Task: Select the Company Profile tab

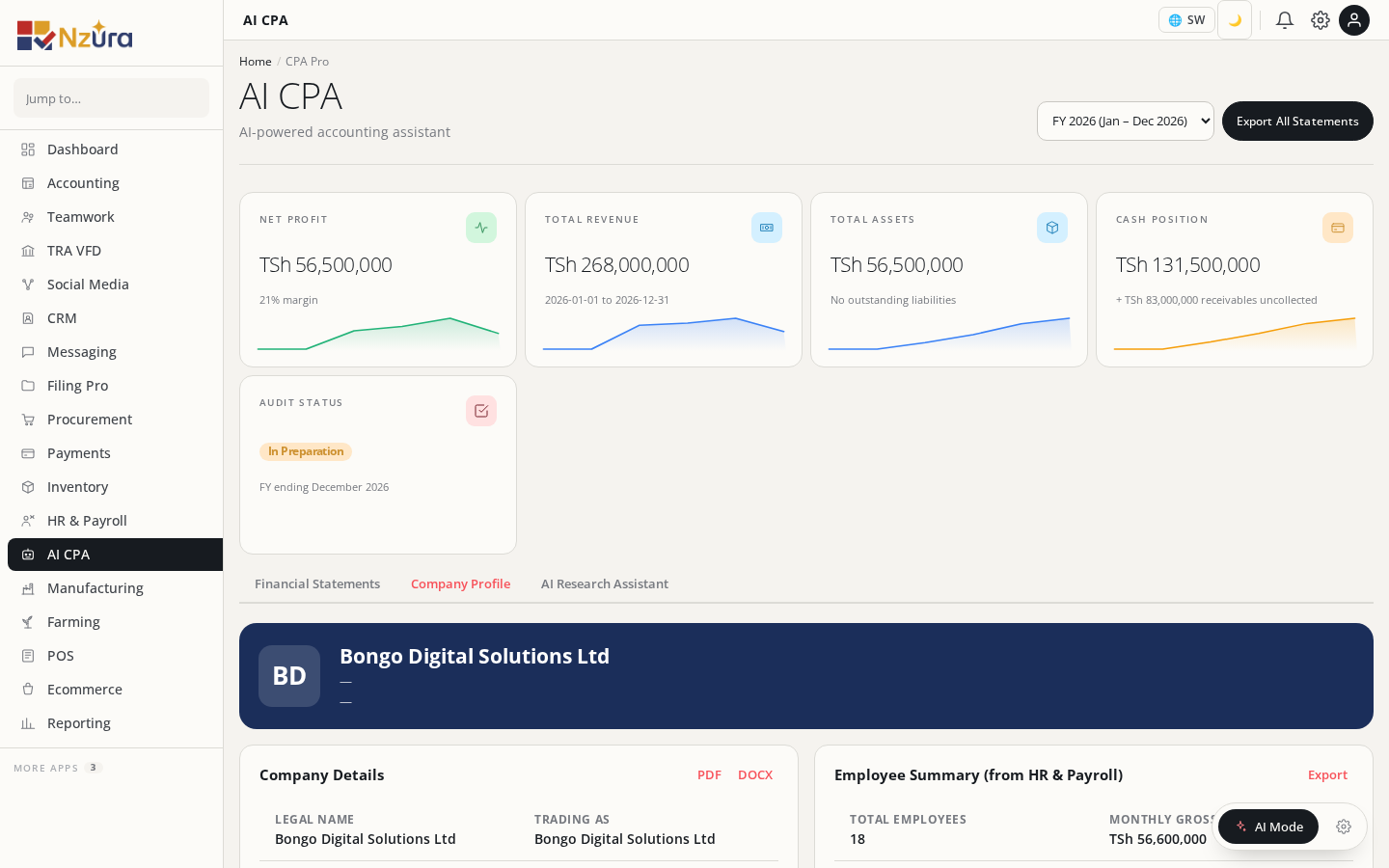Action: [460, 583]
